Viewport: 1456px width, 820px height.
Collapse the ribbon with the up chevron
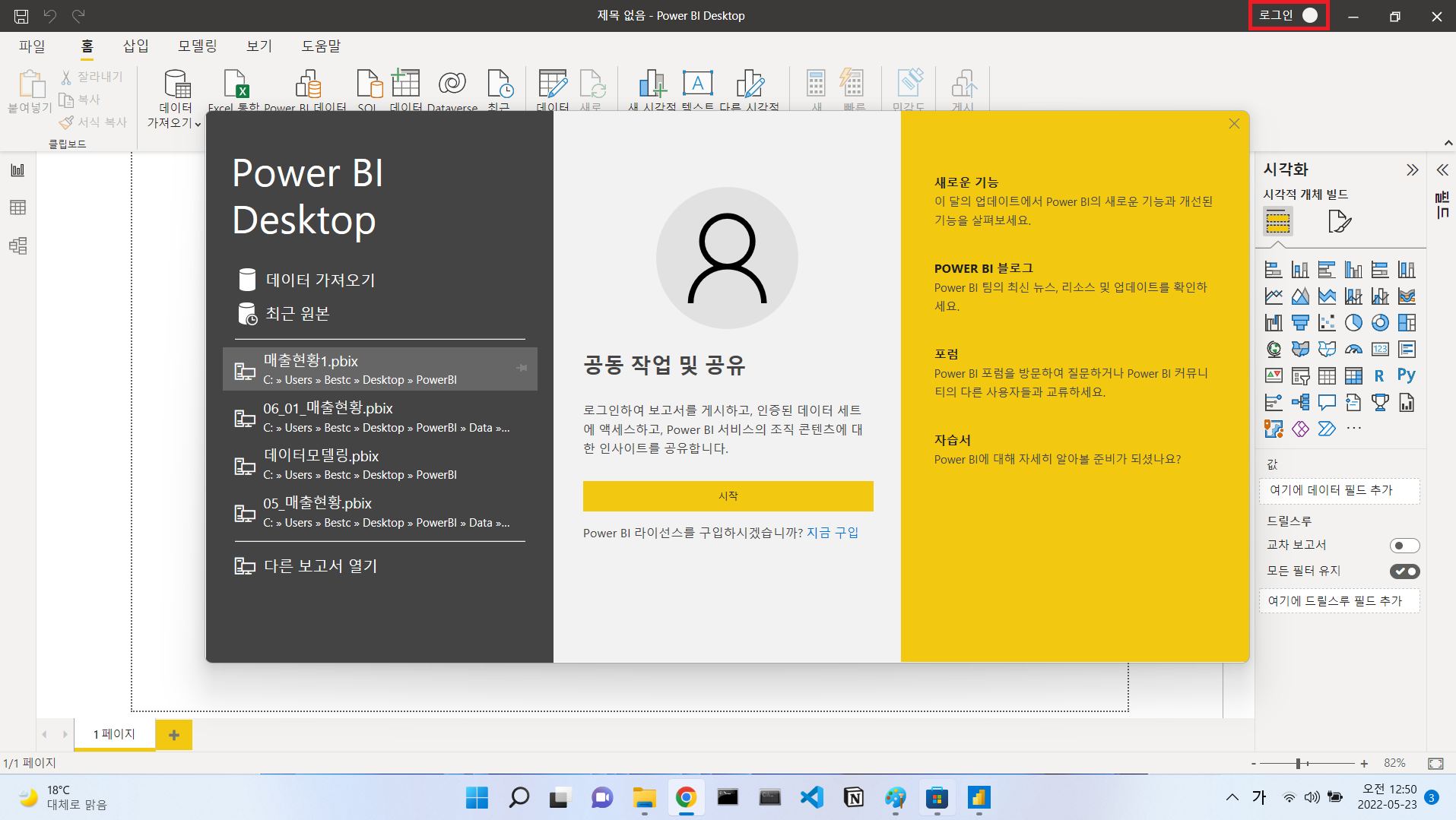click(1448, 143)
